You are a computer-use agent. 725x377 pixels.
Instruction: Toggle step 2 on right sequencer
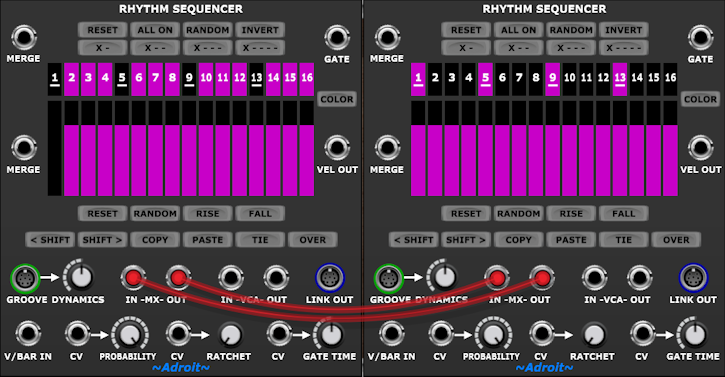pyautogui.click(x=435, y=79)
